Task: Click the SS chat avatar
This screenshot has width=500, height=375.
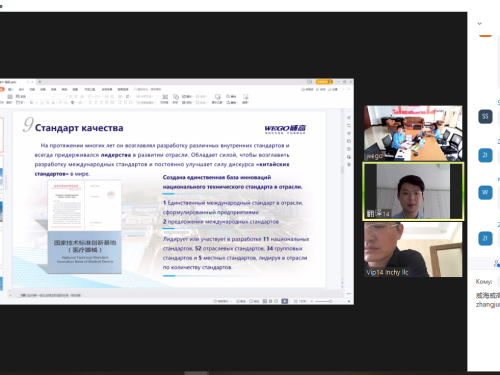Action: click(x=485, y=116)
